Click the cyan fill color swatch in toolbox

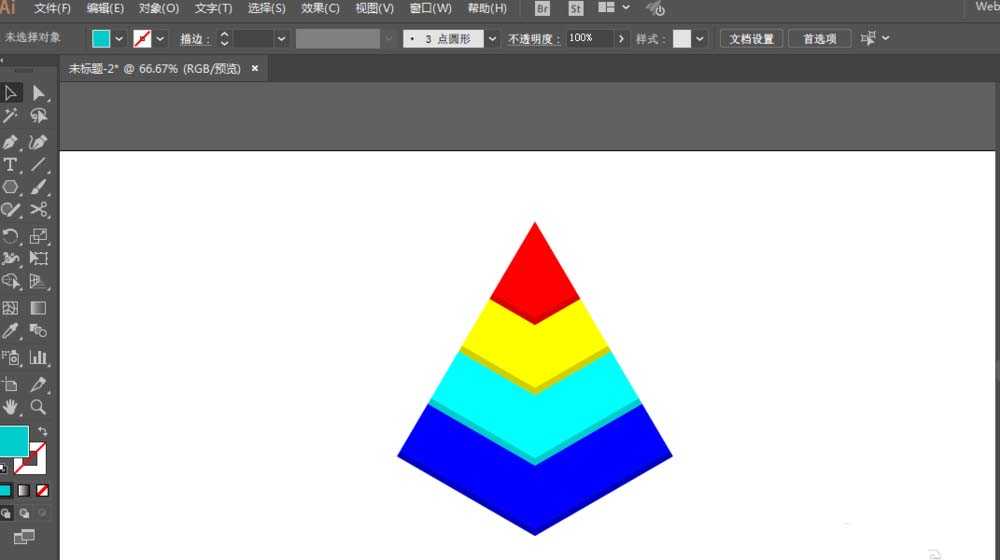(x=13, y=441)
